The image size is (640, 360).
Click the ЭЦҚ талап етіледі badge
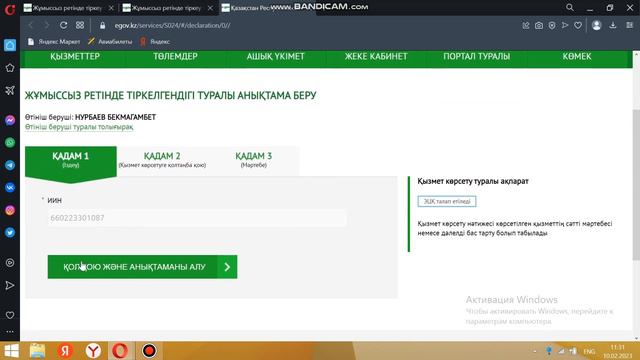point(447,201)
